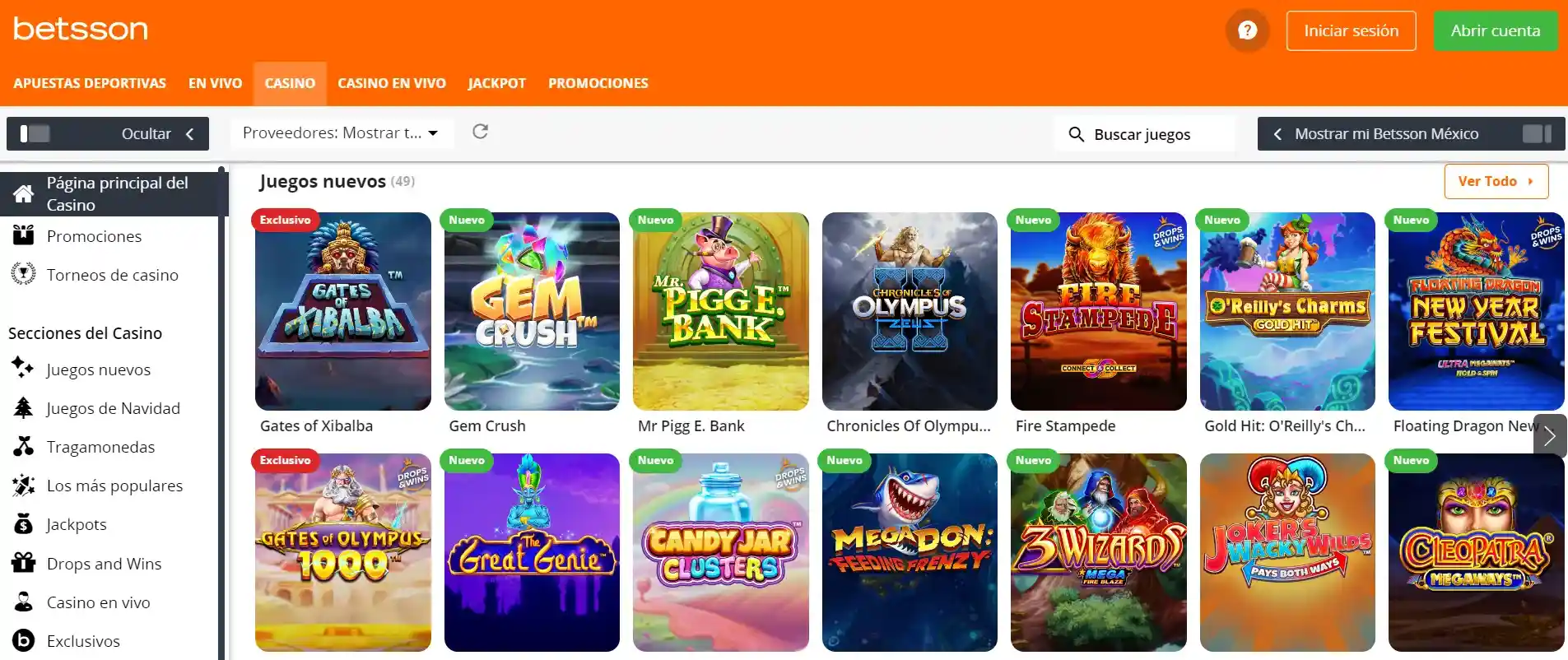Open Tragamonedas sidebar link
Screen dimensions: 1568x660
point(100,447)
